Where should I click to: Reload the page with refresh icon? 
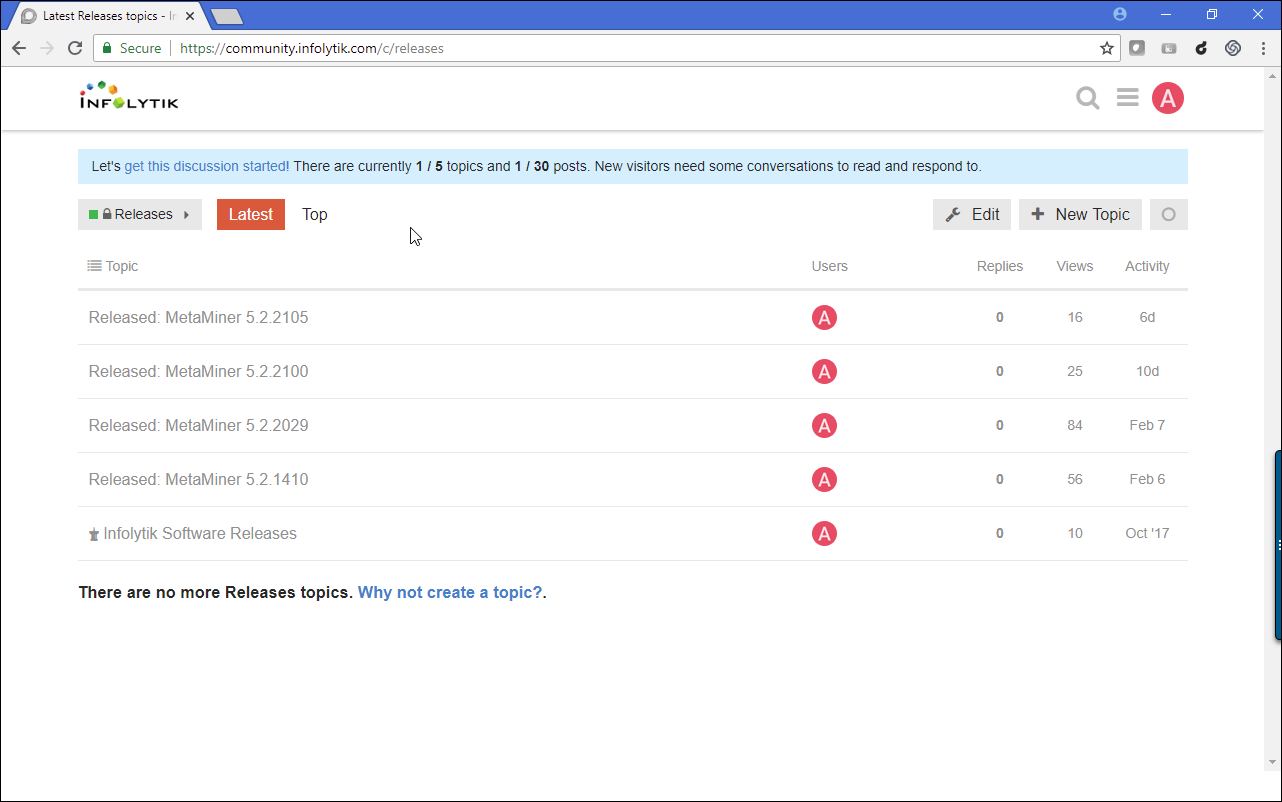[75, 48]
